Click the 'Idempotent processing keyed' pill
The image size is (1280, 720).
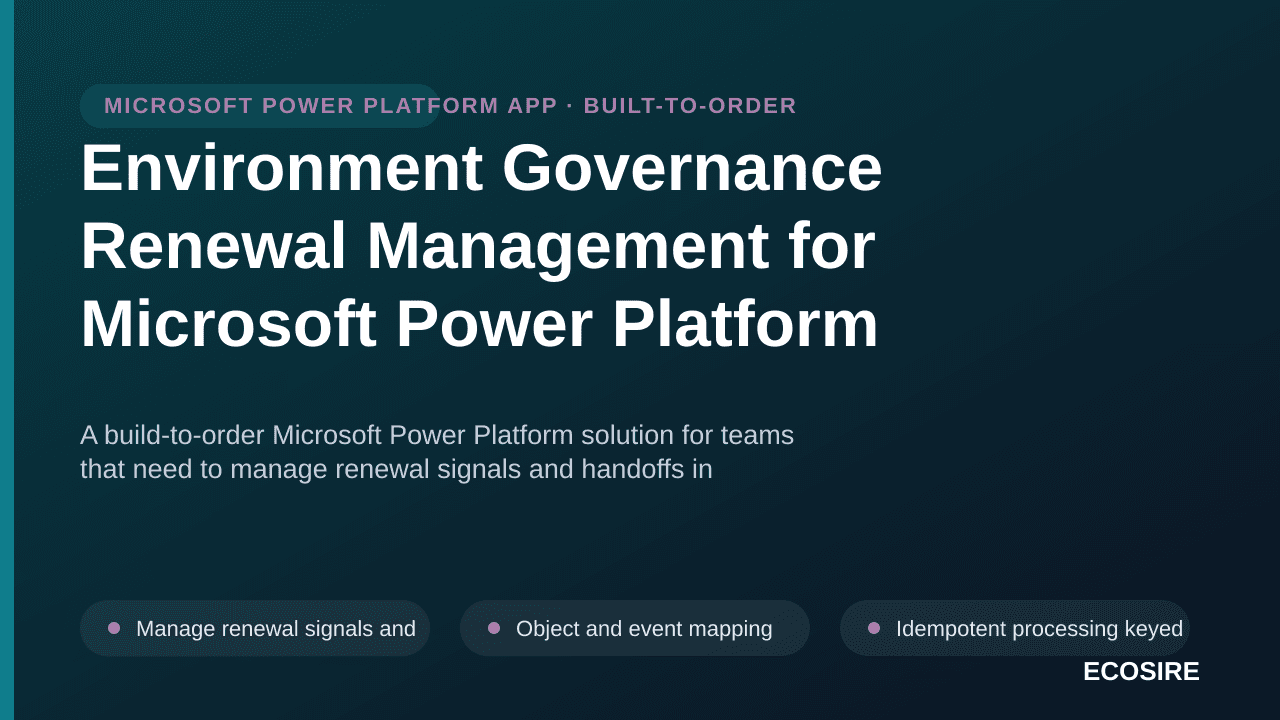[1015, 628]
